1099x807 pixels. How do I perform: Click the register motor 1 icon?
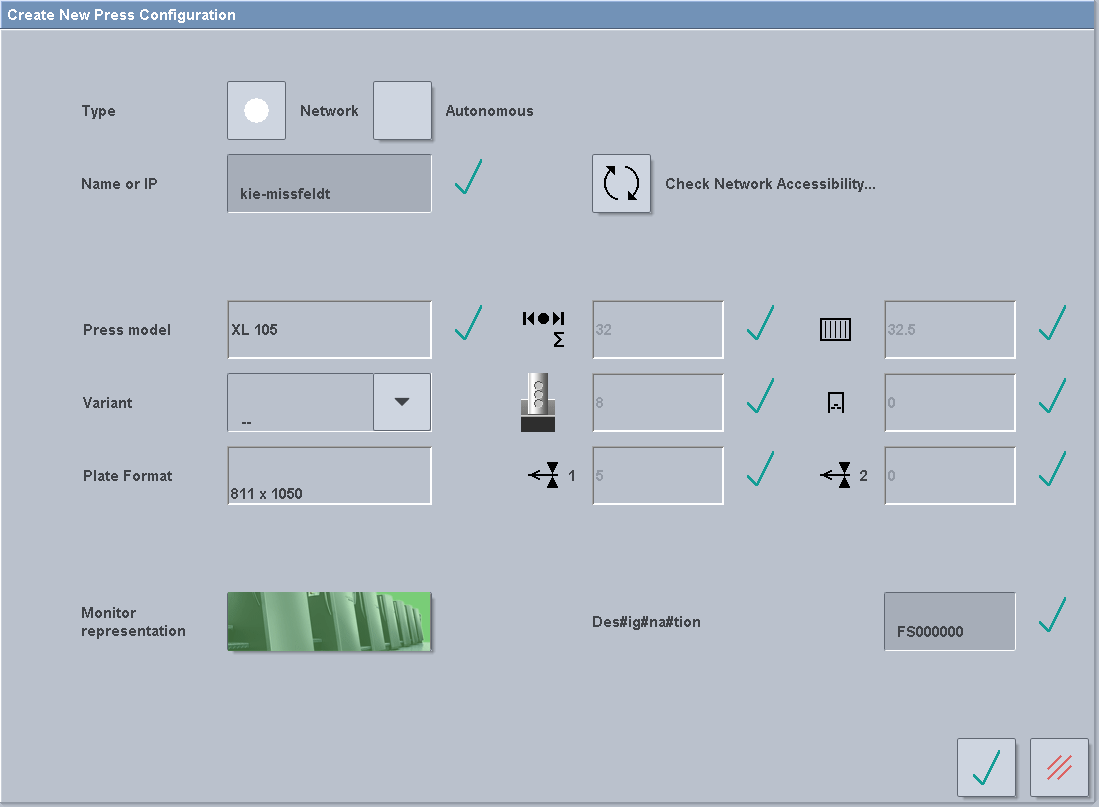point(545,475)
